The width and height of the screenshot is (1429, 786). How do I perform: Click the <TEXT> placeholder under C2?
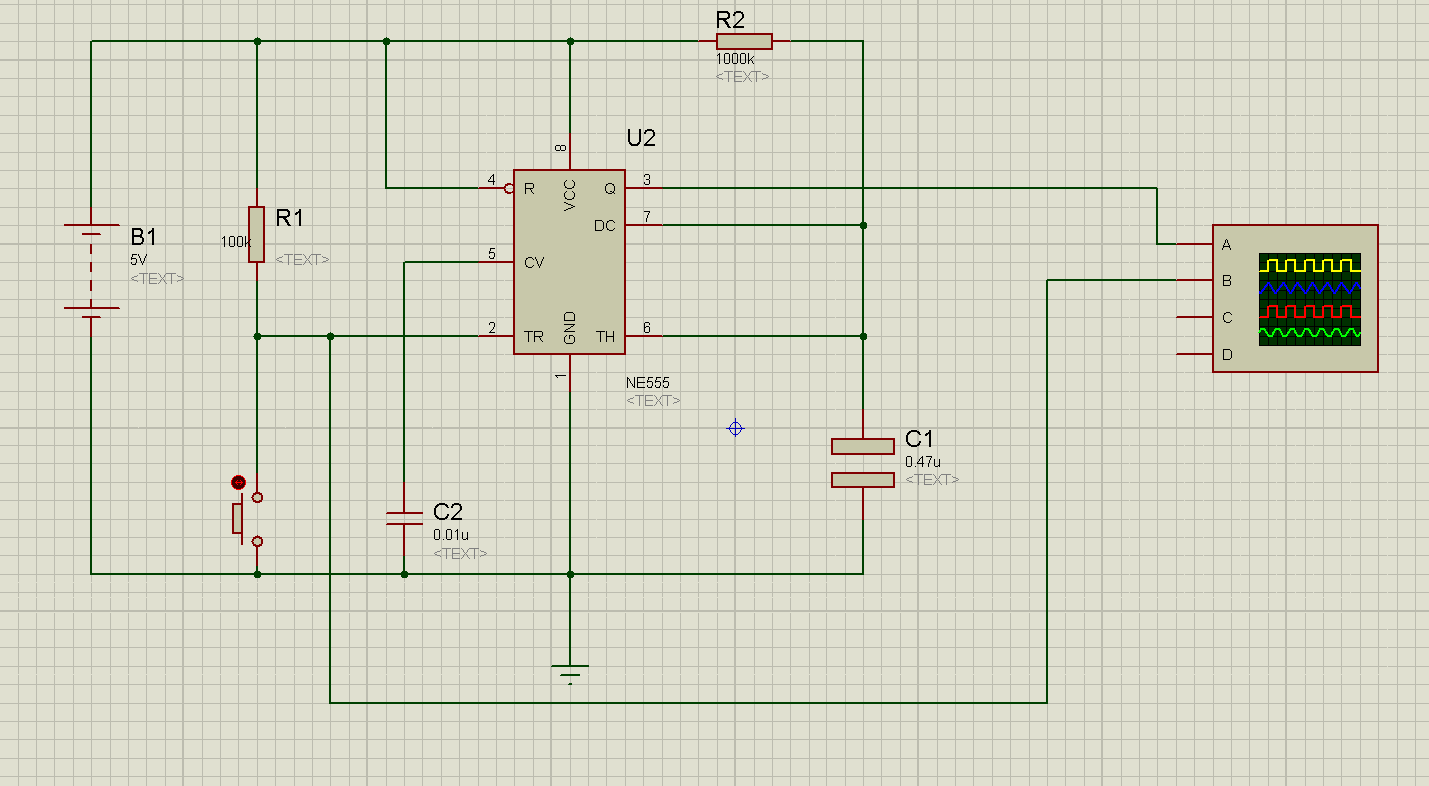pos(460,553)
